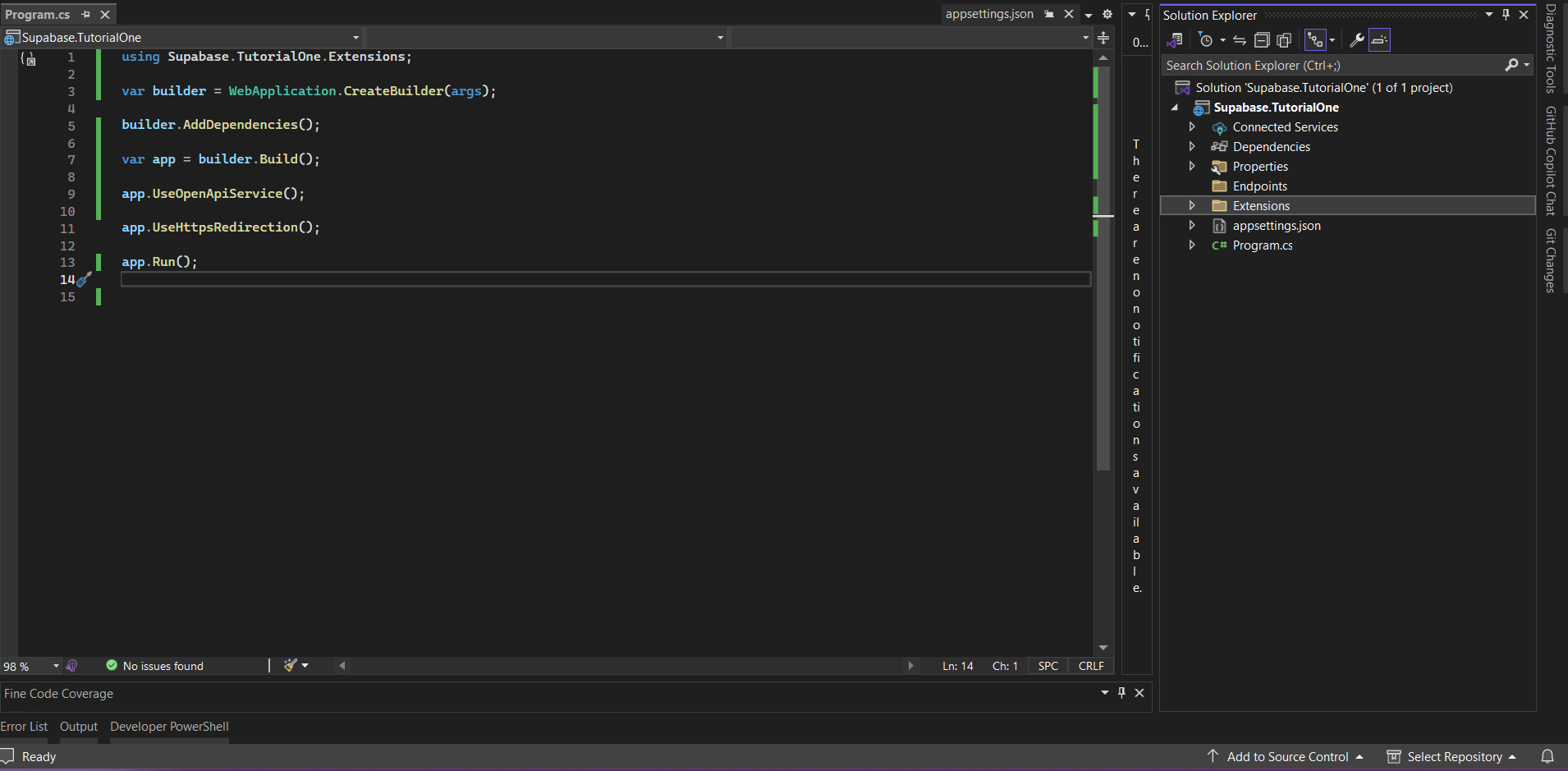Open the Diagnostic Tools side tab

click(1551, 48)
